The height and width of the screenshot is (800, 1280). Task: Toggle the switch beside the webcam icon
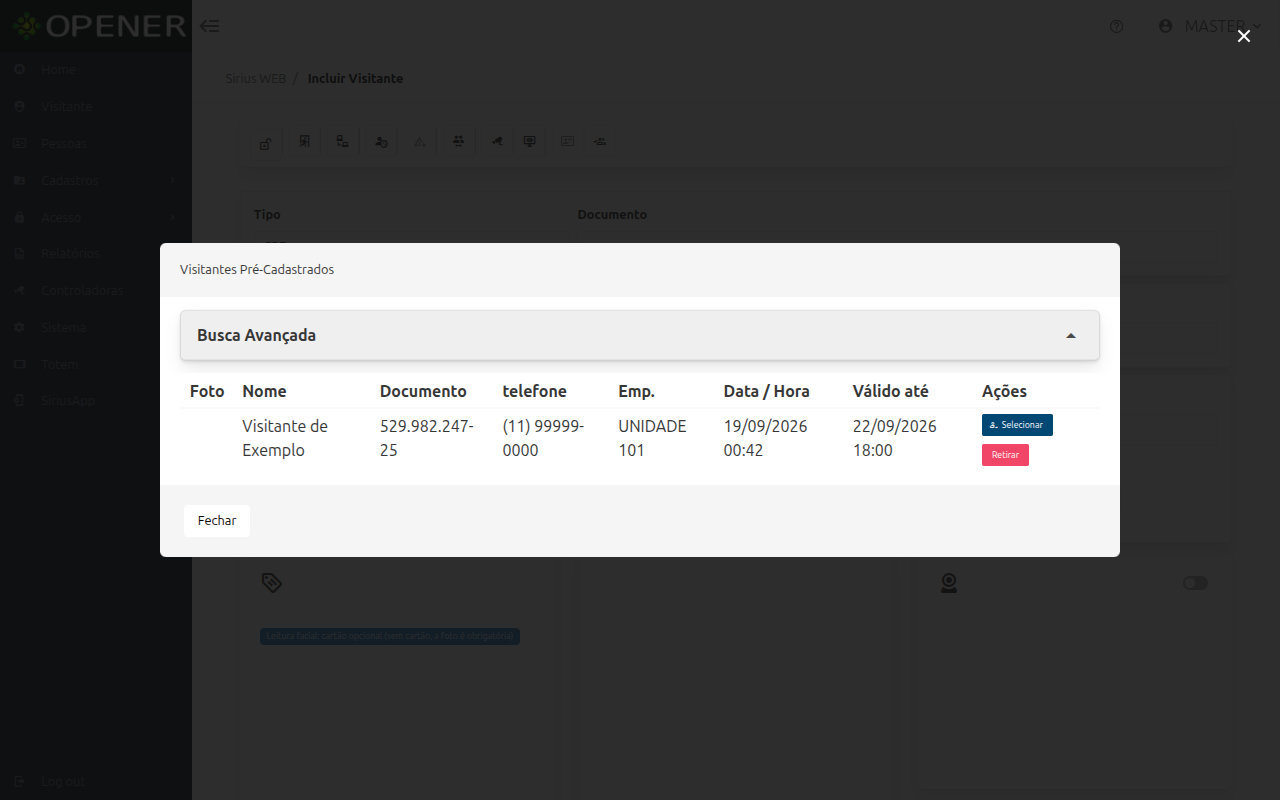[x=1195, y=583]
